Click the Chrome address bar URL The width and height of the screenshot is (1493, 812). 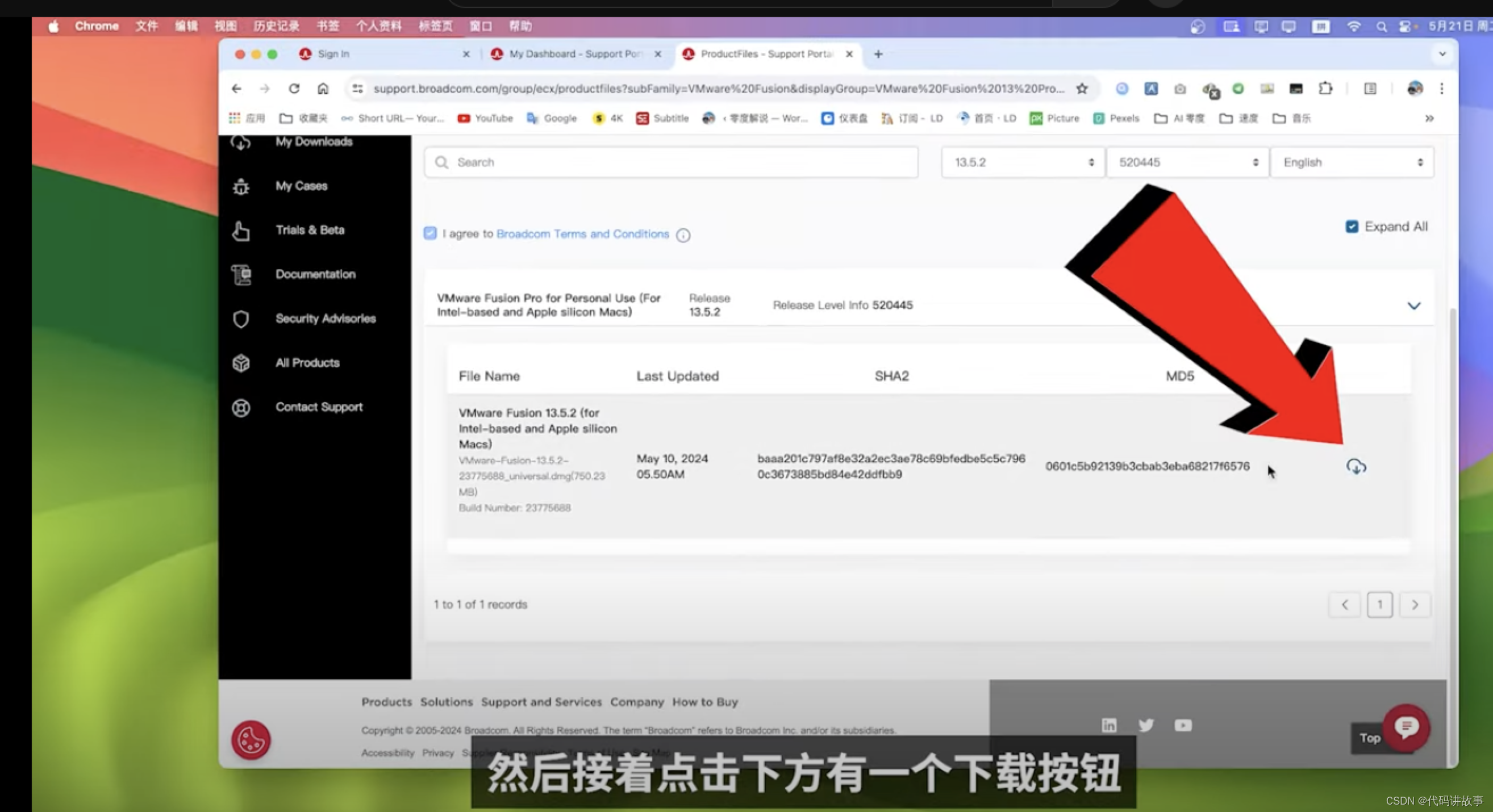[718, 89]
